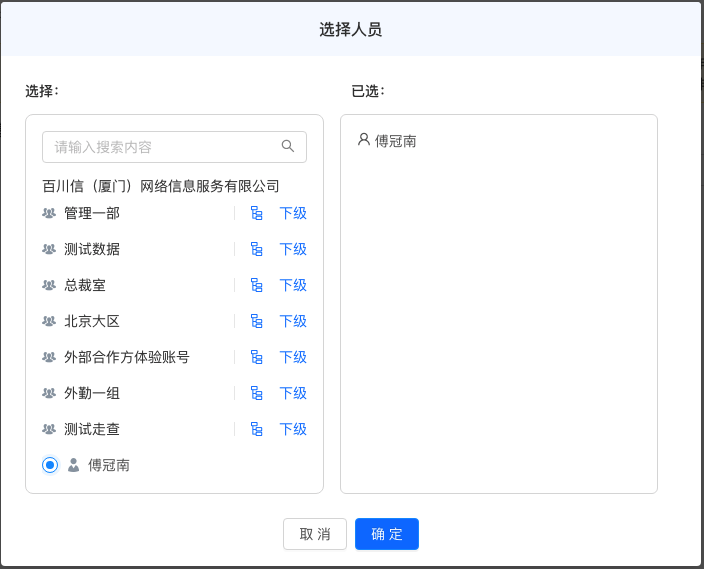Toggle the radio button for 傅冠南
This screenshot has width=704, height=569.
pyautogui.click(x=50, y=465)
